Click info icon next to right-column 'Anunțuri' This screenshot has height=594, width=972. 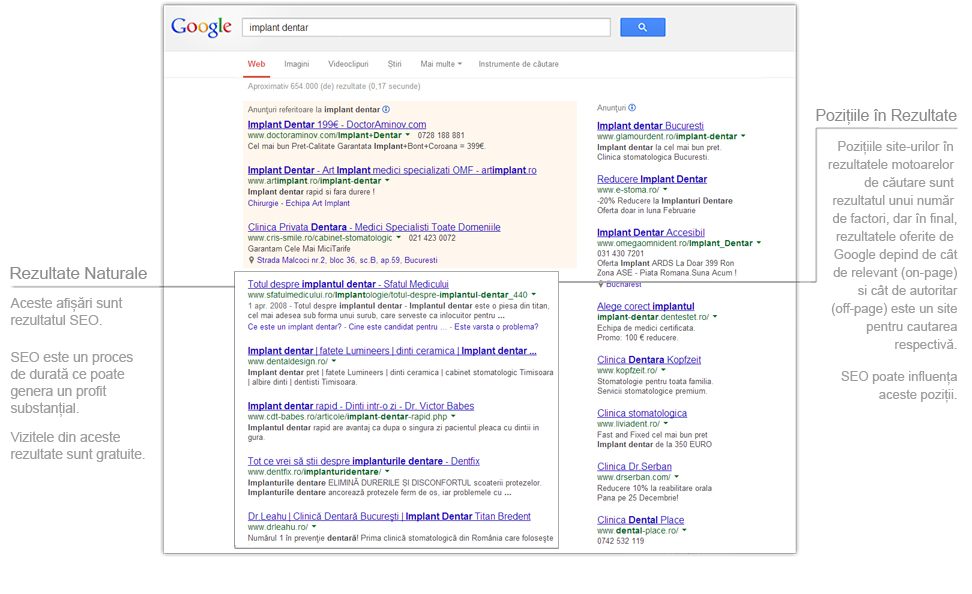click(632, 108)
